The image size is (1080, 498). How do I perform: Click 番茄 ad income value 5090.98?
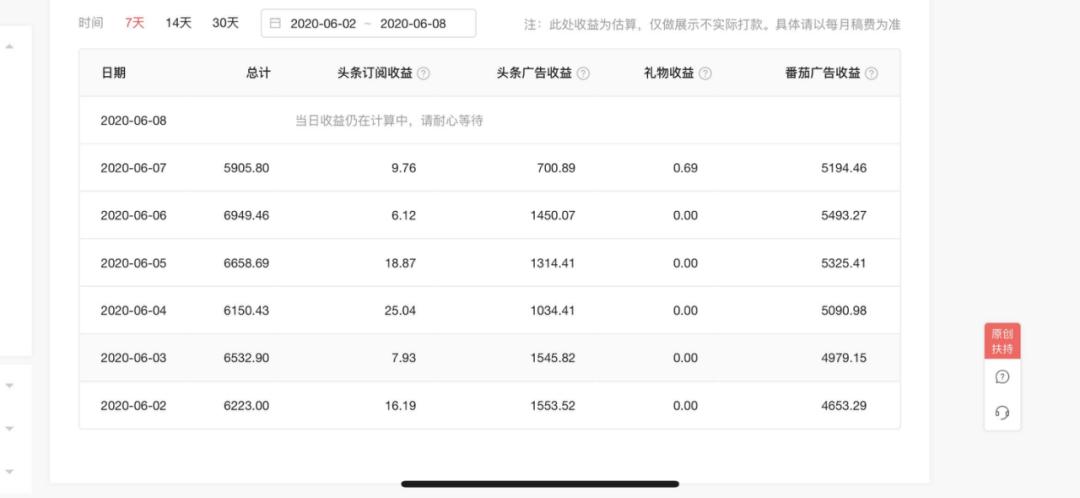click(x=844, y=311)
